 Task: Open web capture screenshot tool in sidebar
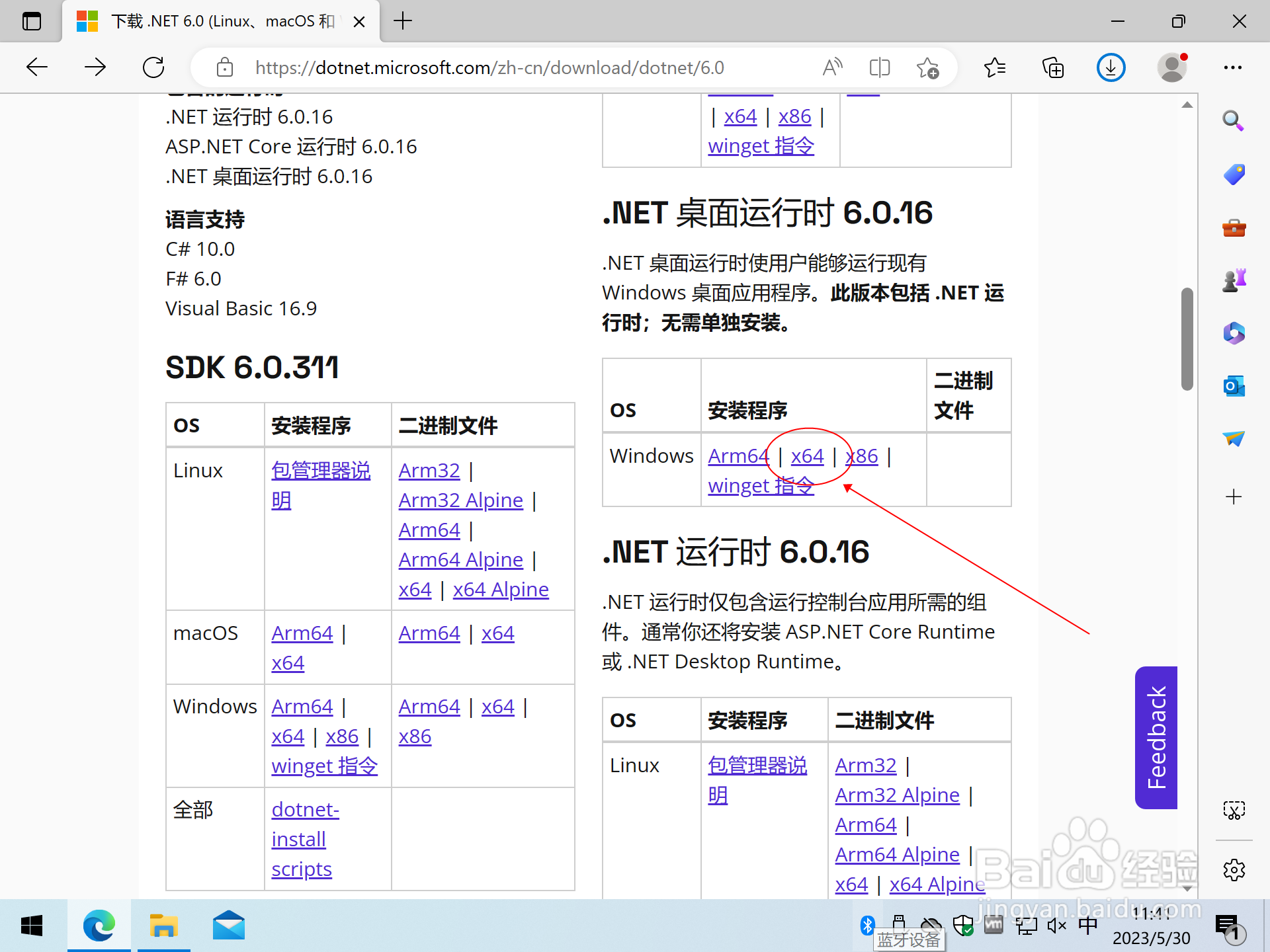(1234, 811)
